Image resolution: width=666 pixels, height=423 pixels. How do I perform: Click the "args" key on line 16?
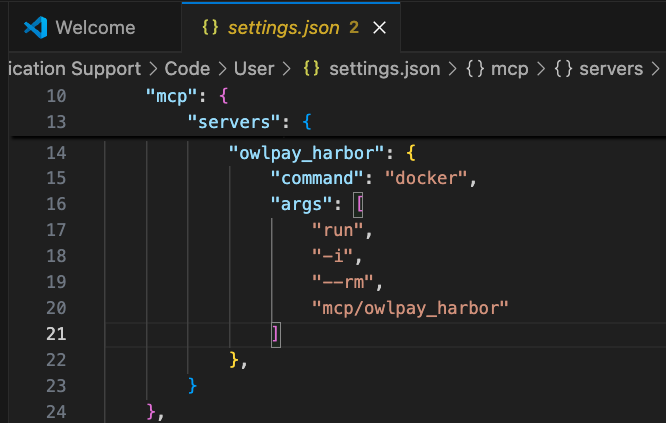(x=301, y=204)
